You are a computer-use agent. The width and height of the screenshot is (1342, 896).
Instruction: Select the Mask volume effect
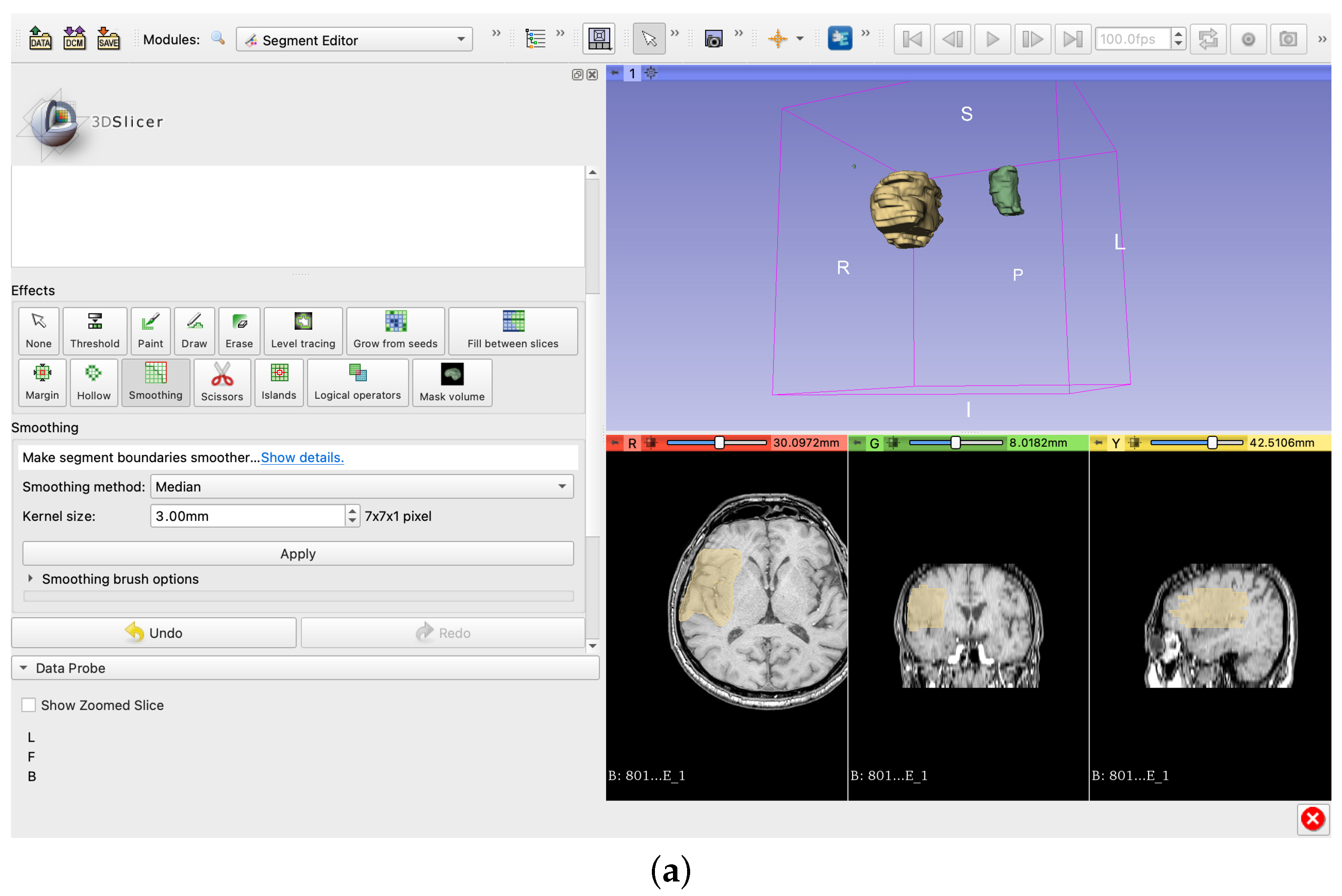coord(452,382)
